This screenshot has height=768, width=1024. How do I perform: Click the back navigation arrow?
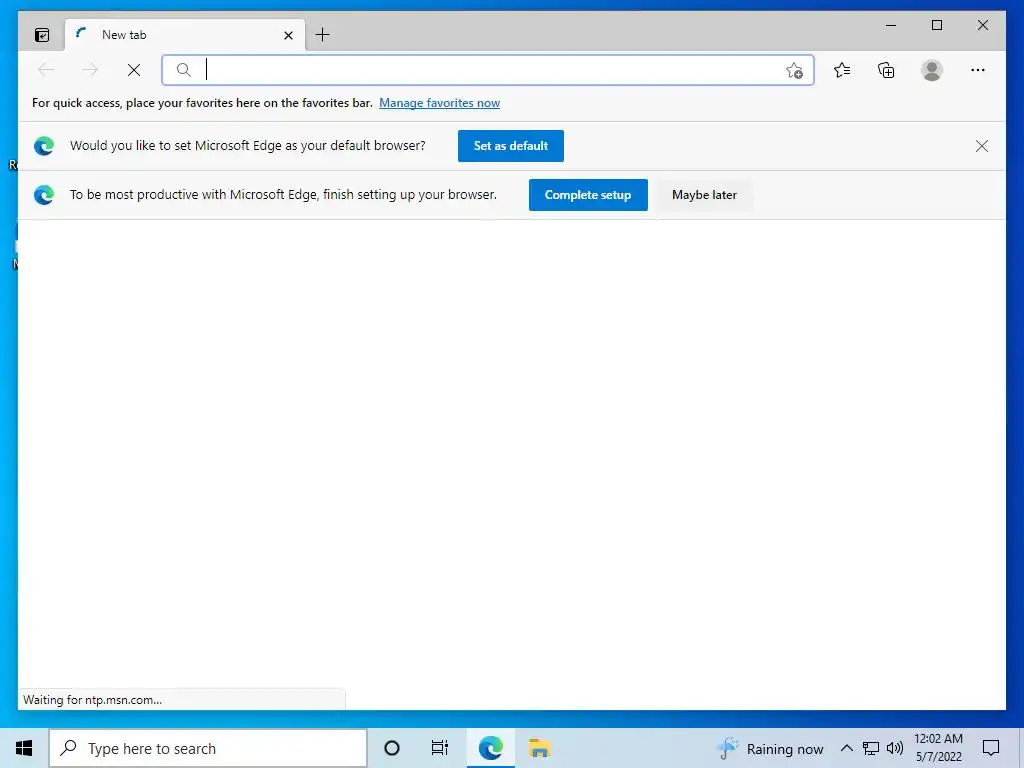[x=46, y=70]
